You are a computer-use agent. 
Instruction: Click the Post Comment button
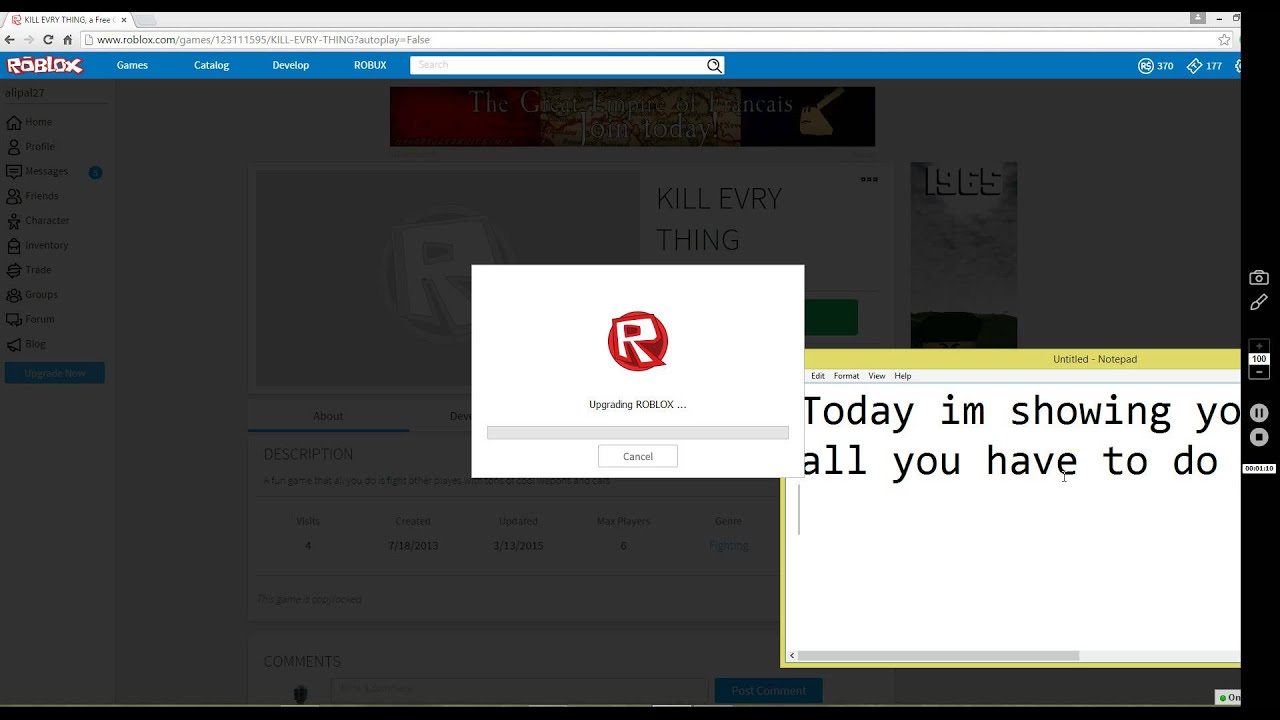coord(768,690)
